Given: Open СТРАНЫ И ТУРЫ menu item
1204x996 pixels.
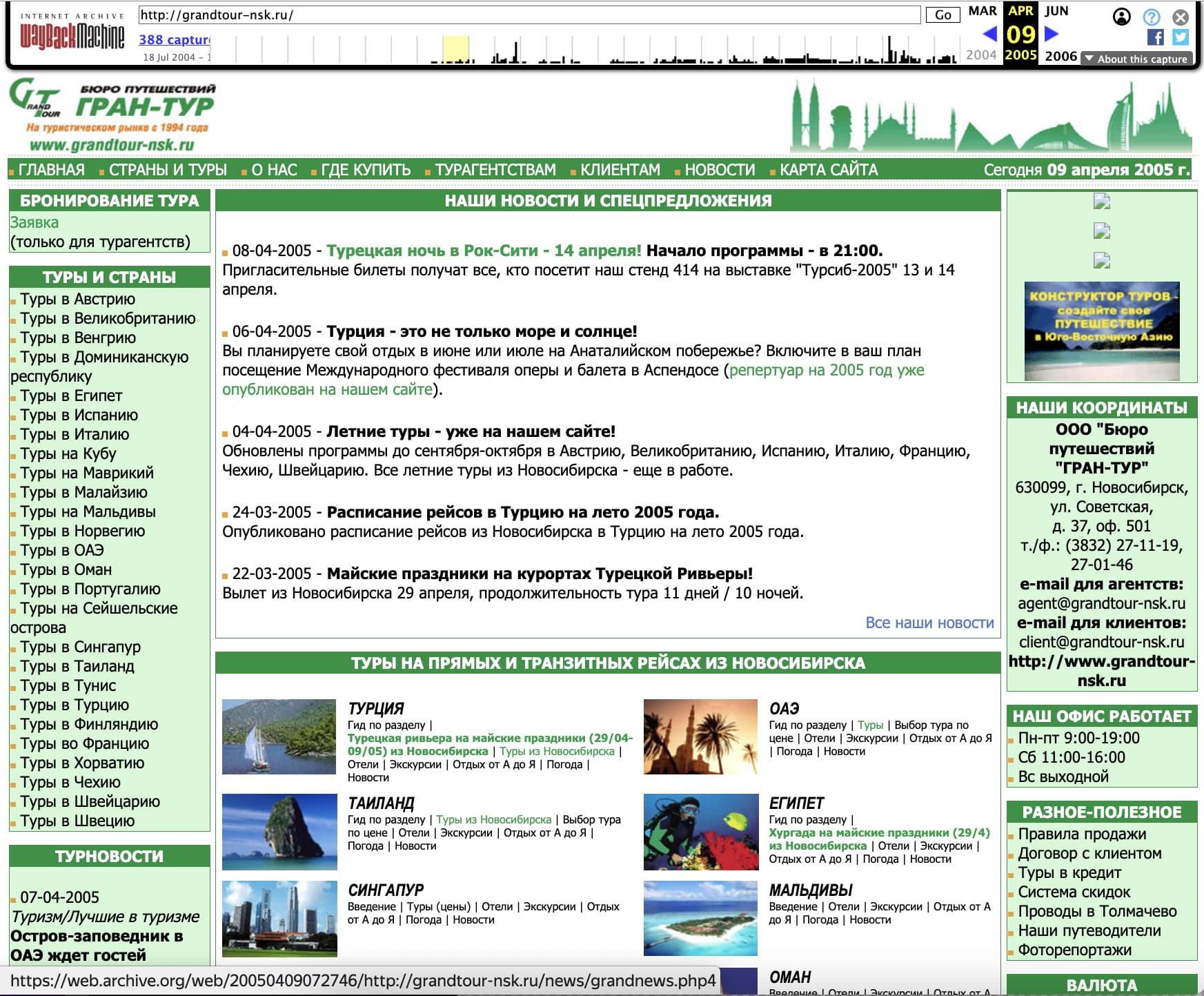Looking at the screenshot, I should (x=168, y=170).
